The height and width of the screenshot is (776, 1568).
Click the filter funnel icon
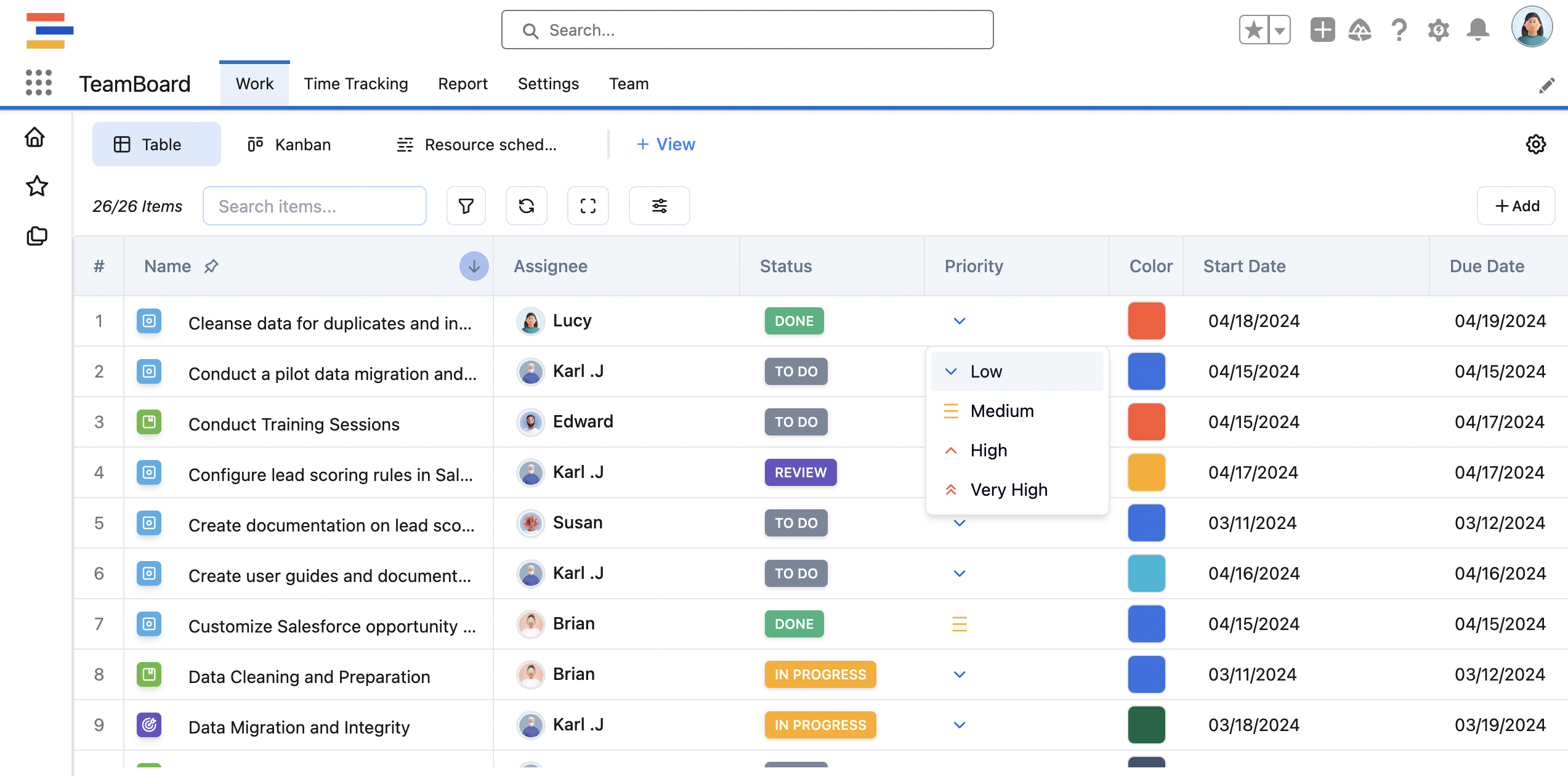(466, 206)
